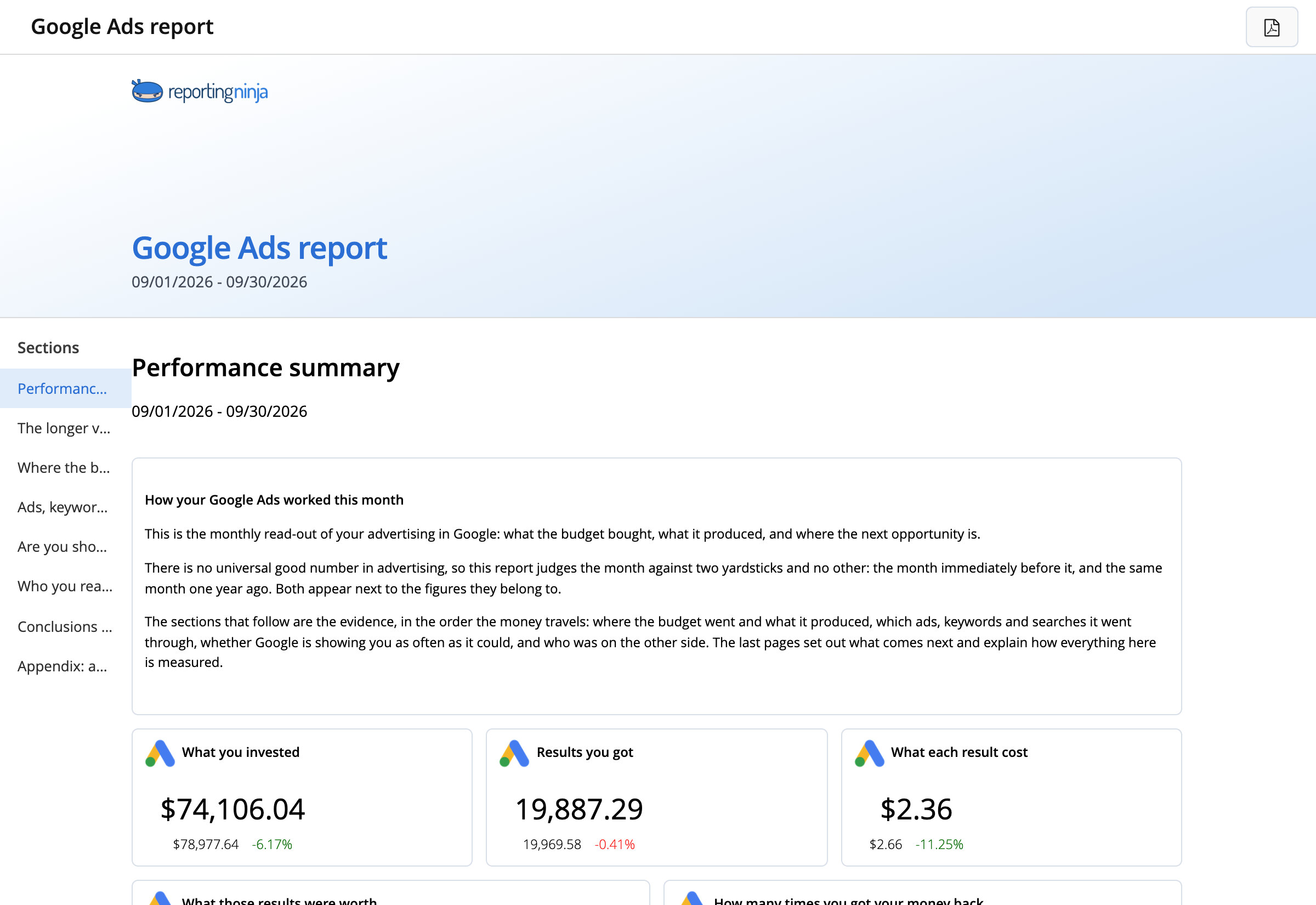Click the -0.41% change figure
This screenshot has width=1316, height=905.
(x=615, y=844)
